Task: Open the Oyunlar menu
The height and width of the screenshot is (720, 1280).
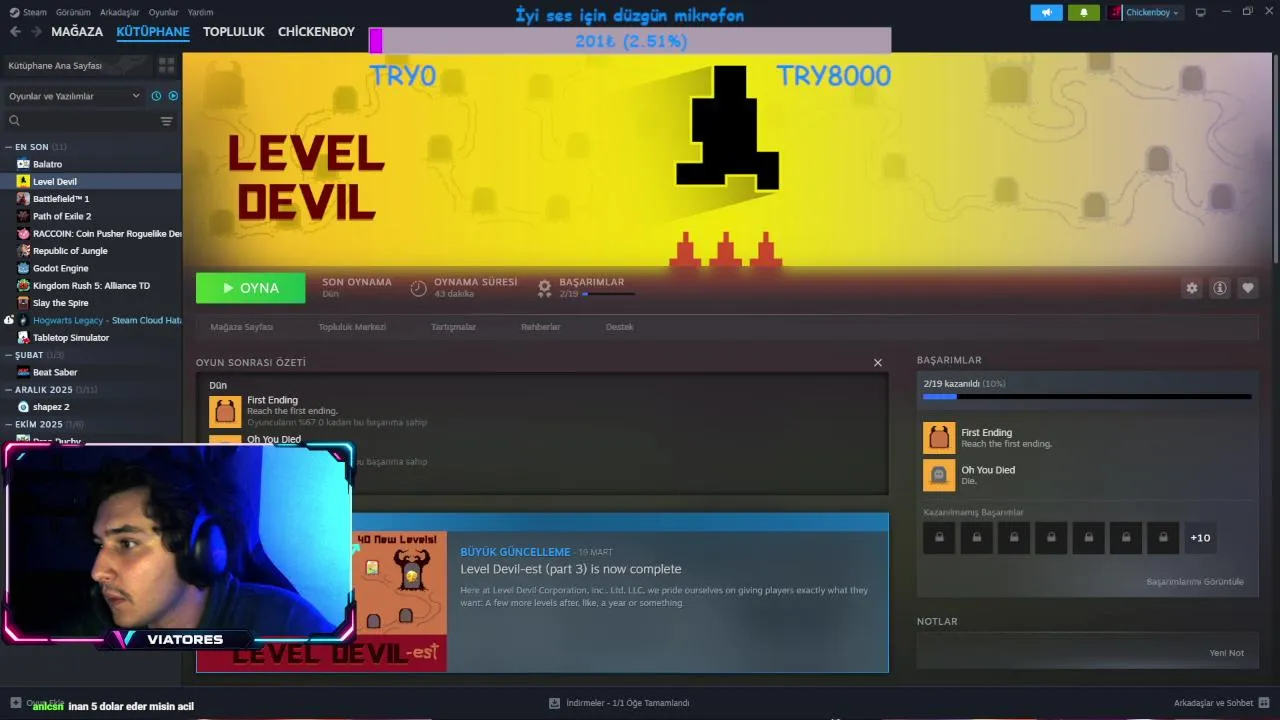Action: [x=164, y=12]
